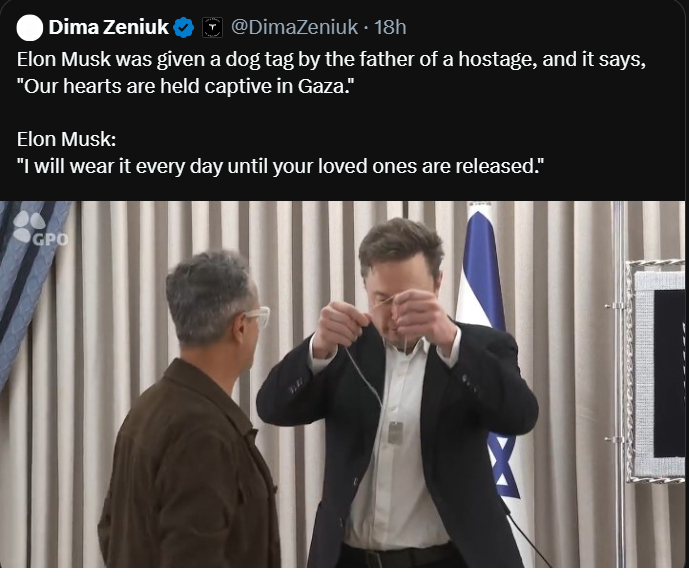Click the 18h post timestamp

tap(390, 27)
